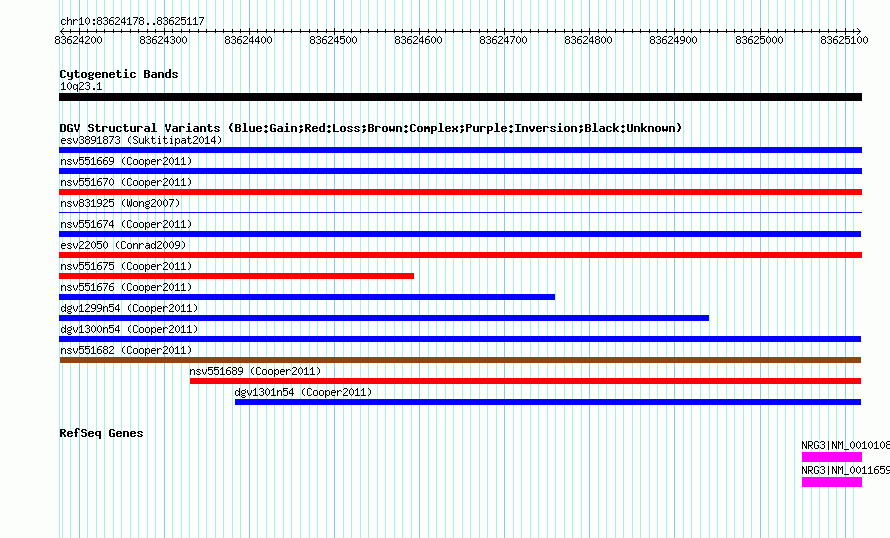
Task: Click variant label dgv1301n54 (Cooper2011)
Action: [303, 392]
